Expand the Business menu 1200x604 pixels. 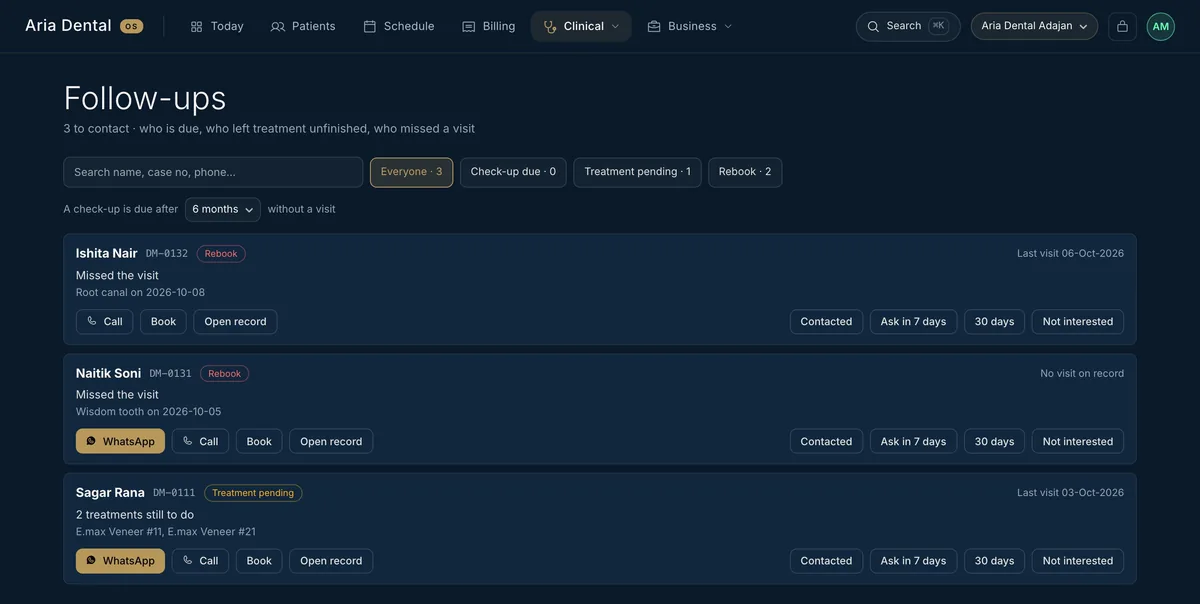[x=690, y=26]
